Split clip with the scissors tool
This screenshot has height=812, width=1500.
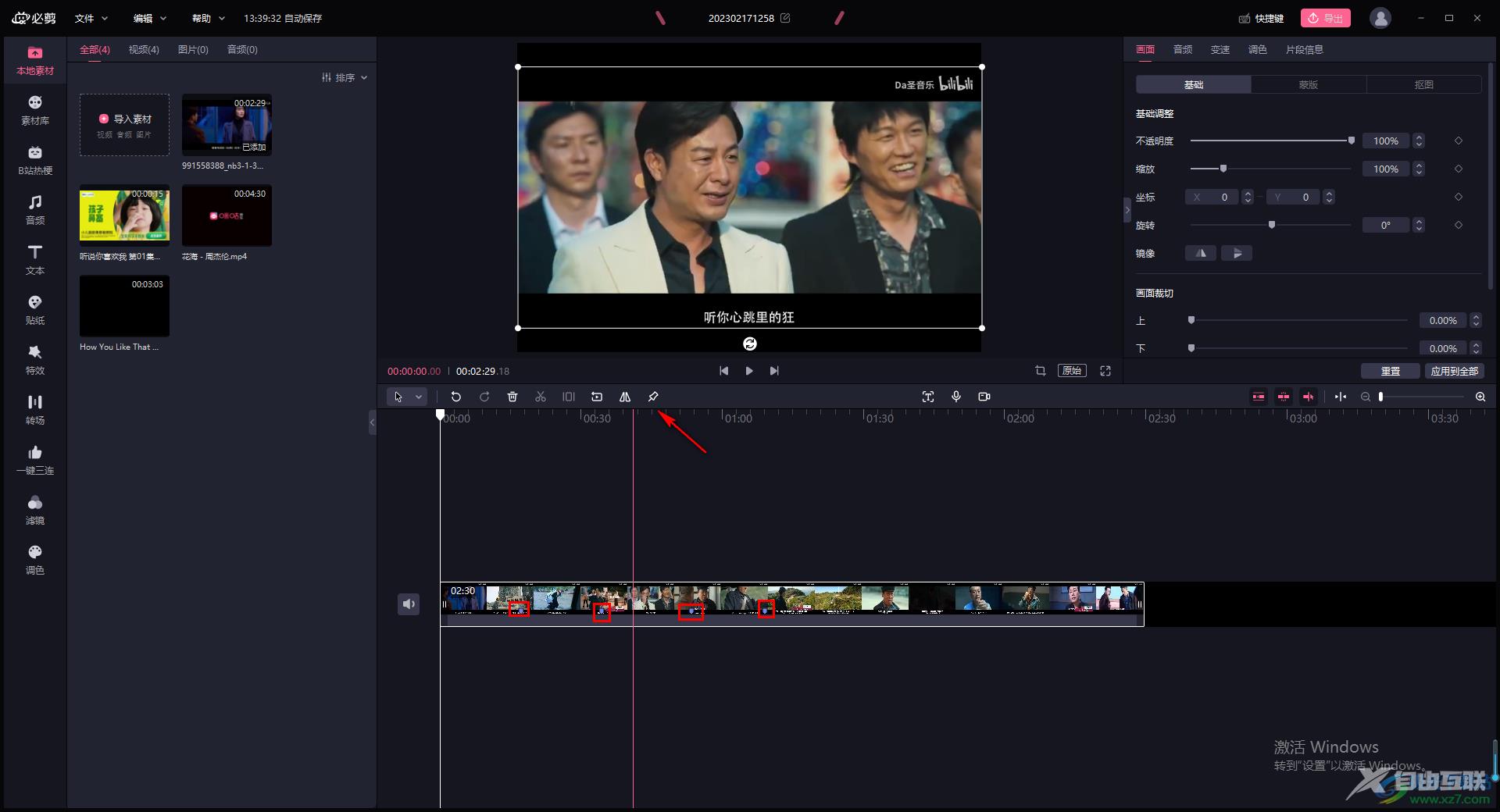541,397
